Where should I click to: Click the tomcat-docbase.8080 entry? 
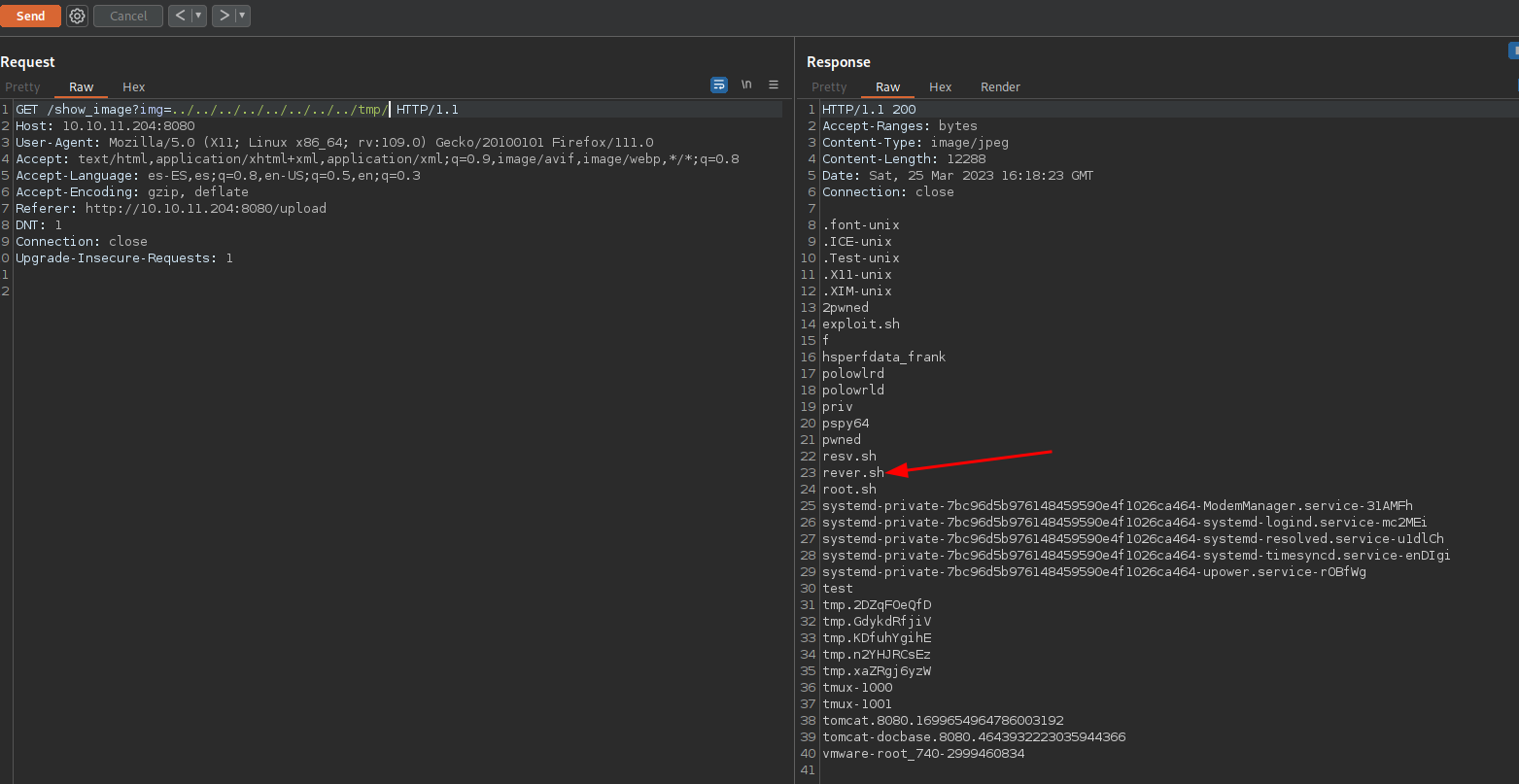pos(974,737)
